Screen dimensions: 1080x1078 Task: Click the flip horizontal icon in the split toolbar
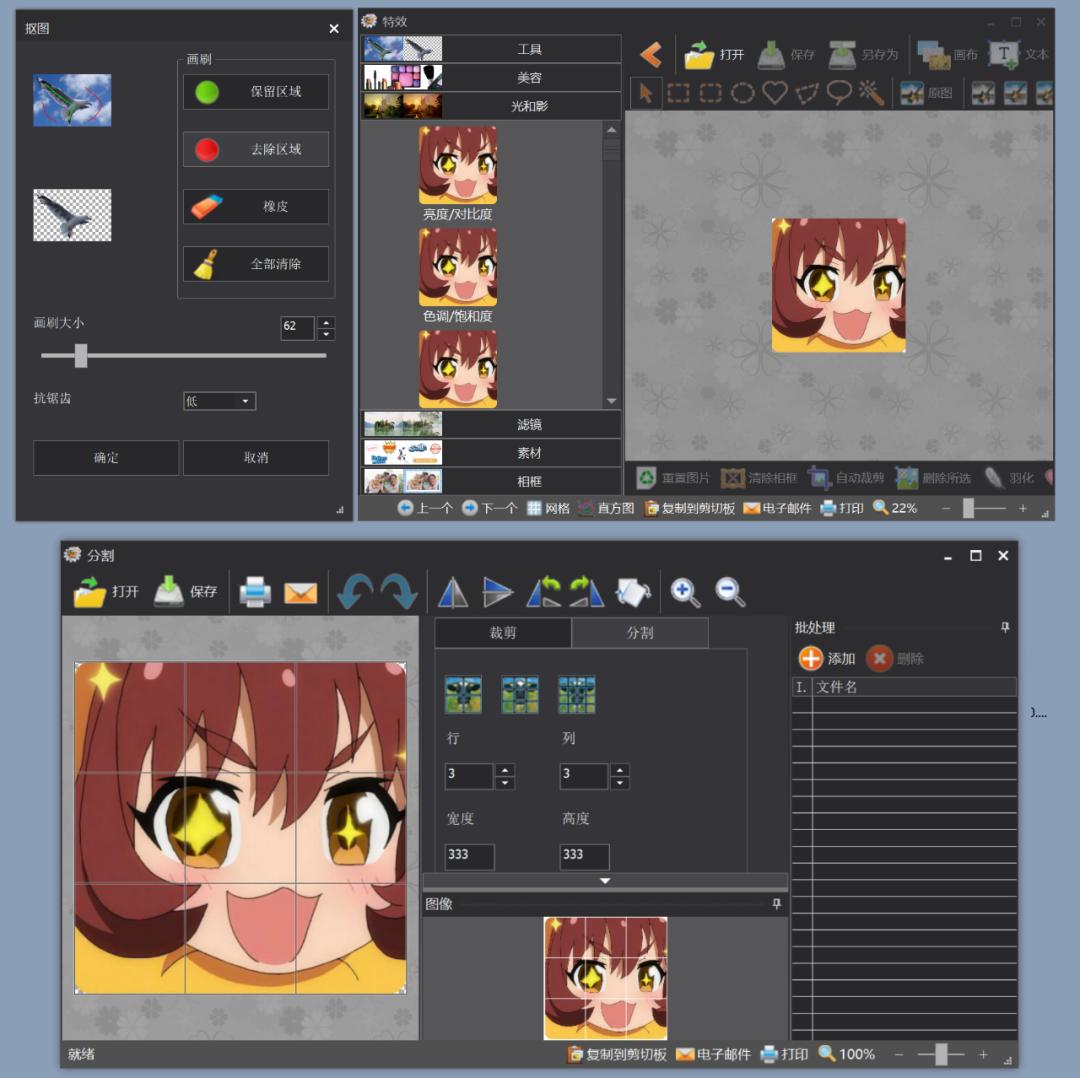pyautogui.click(x=453, y=592)
